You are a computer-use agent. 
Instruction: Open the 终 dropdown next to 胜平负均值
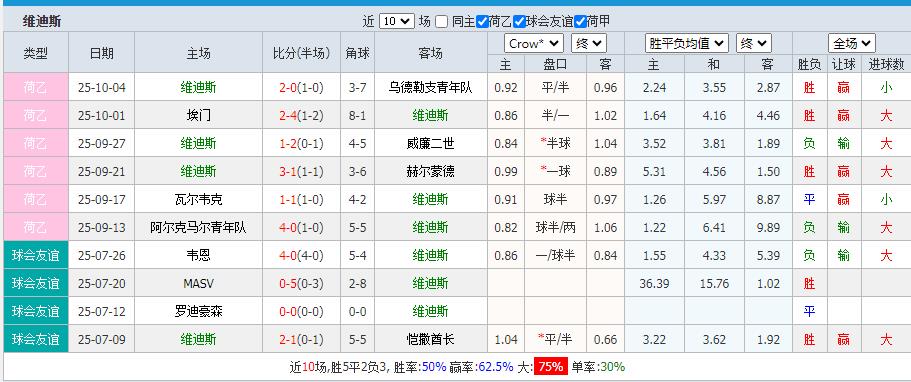click(x=754, y=44)
